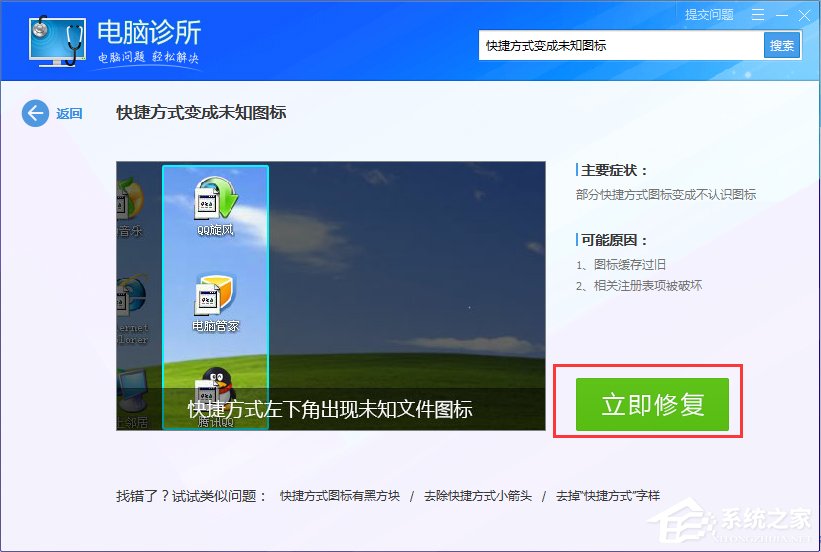Click the 主要症状 heading

tap(614, 170)
